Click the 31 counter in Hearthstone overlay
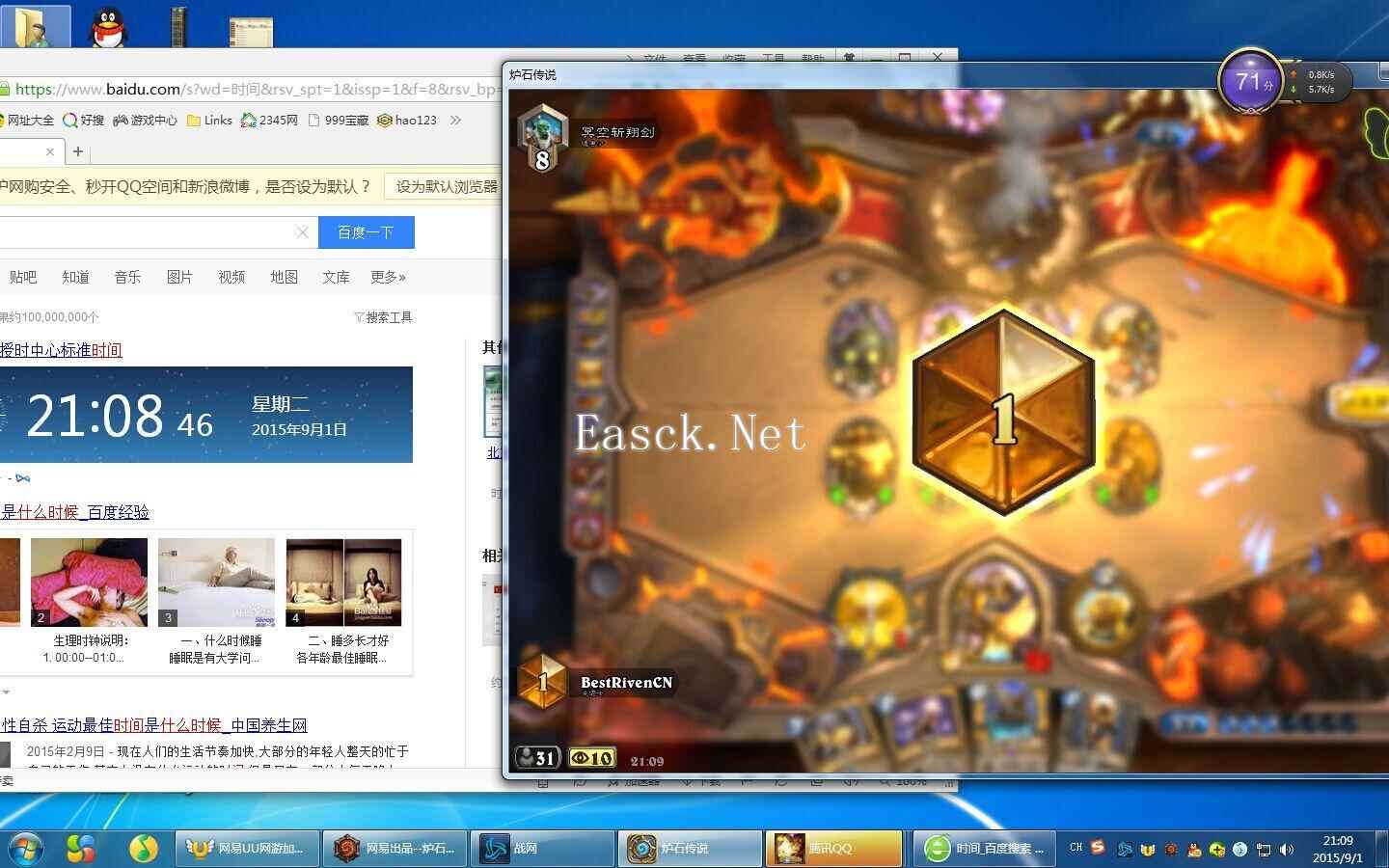 [537, 758]
